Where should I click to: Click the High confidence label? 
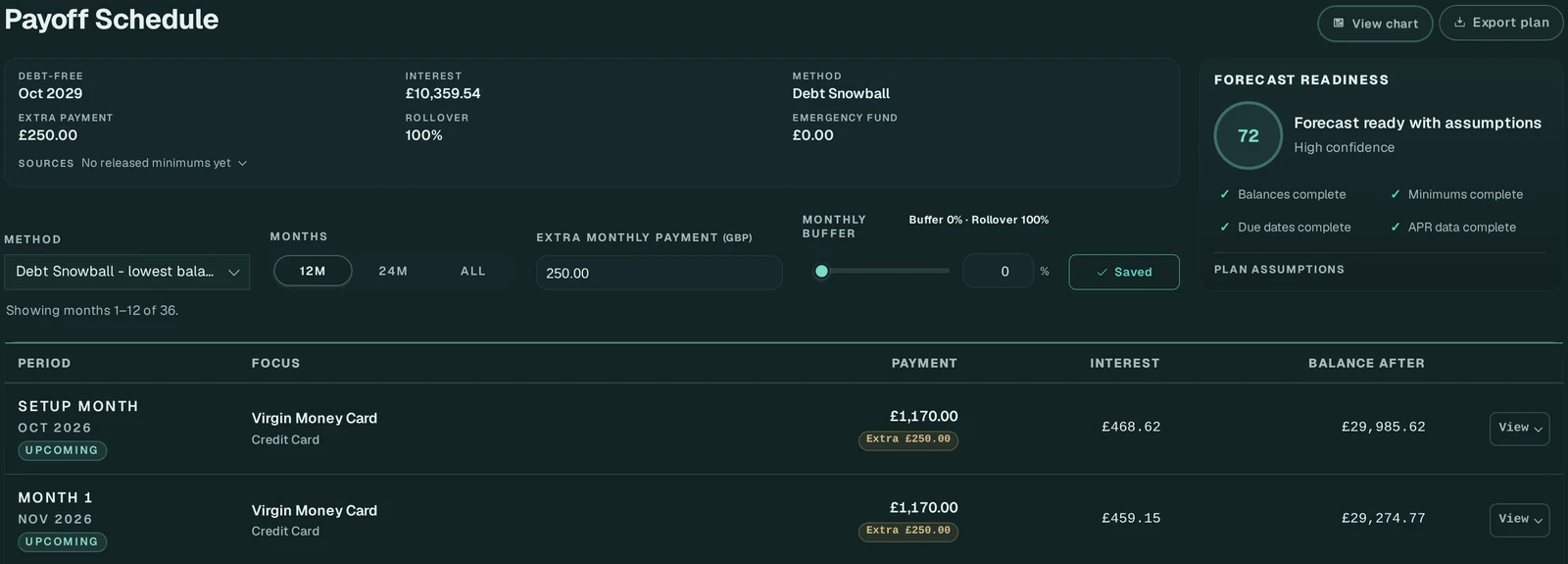[x=1344, y=147]
